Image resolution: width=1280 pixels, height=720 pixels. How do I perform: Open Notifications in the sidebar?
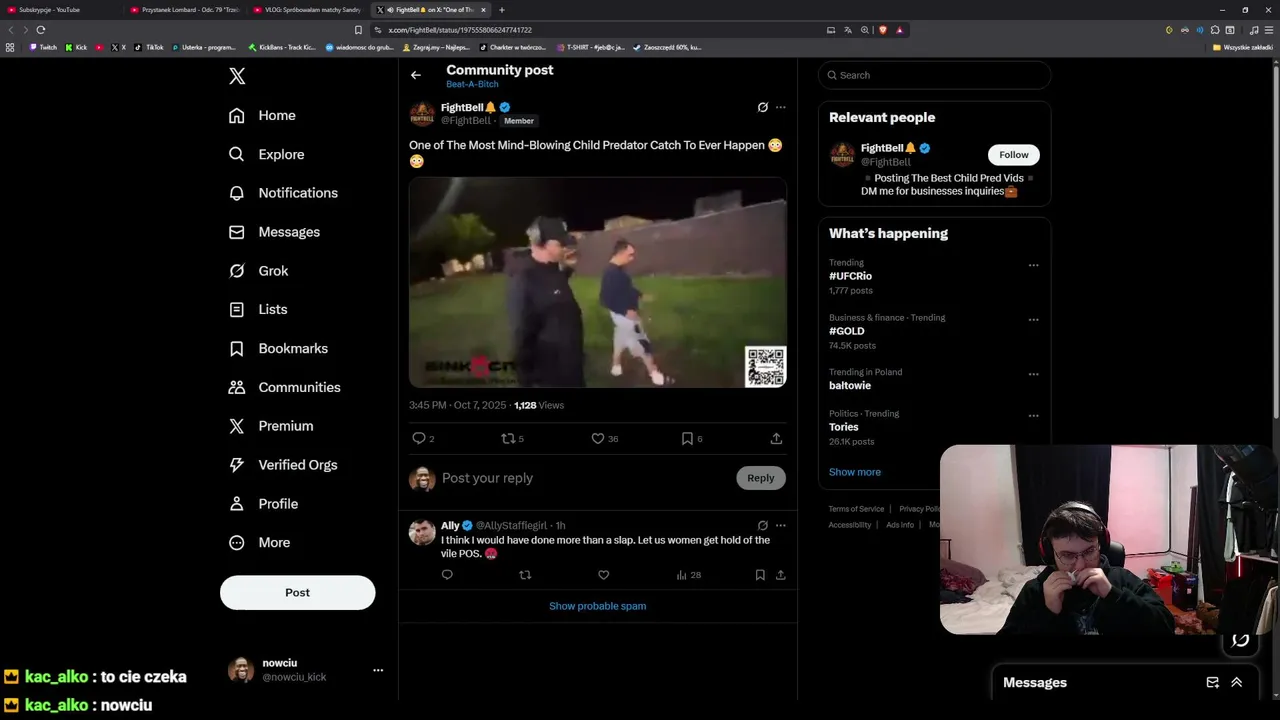(x=283, y=193)
